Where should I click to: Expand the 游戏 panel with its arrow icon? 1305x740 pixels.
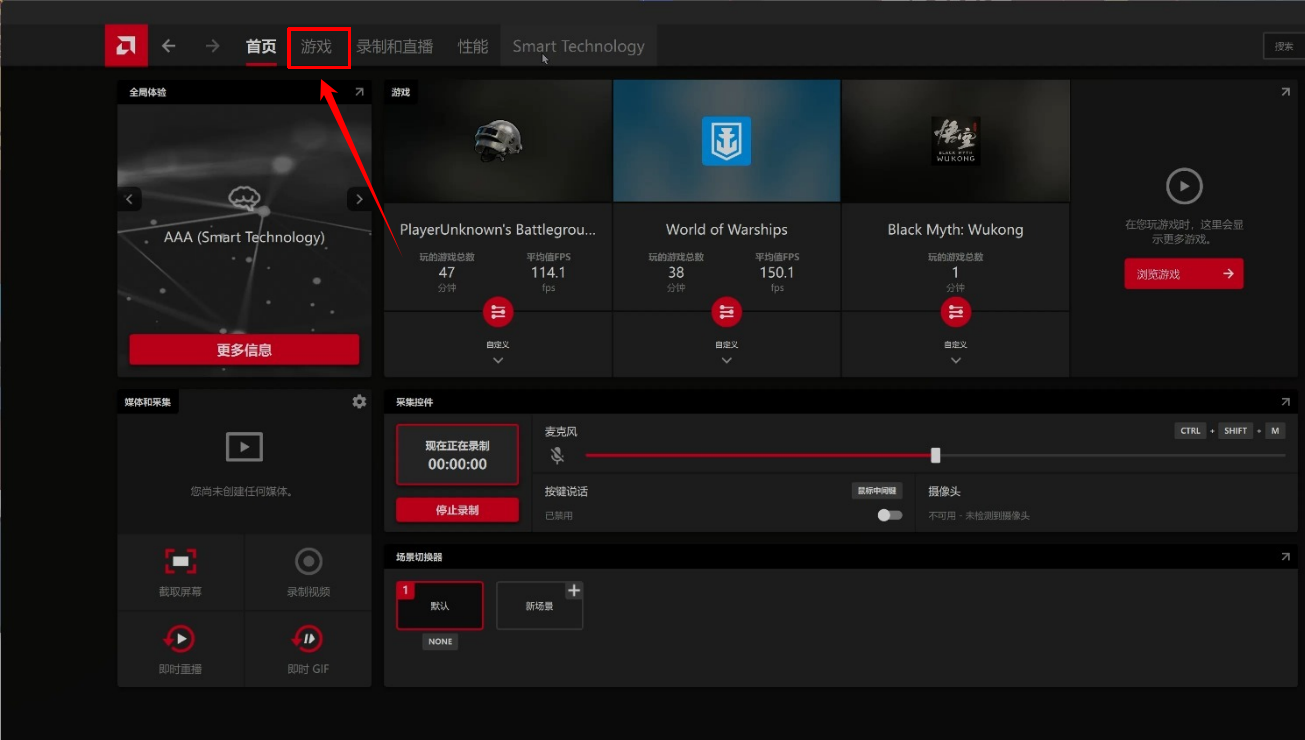click(x=1285, y=92)
